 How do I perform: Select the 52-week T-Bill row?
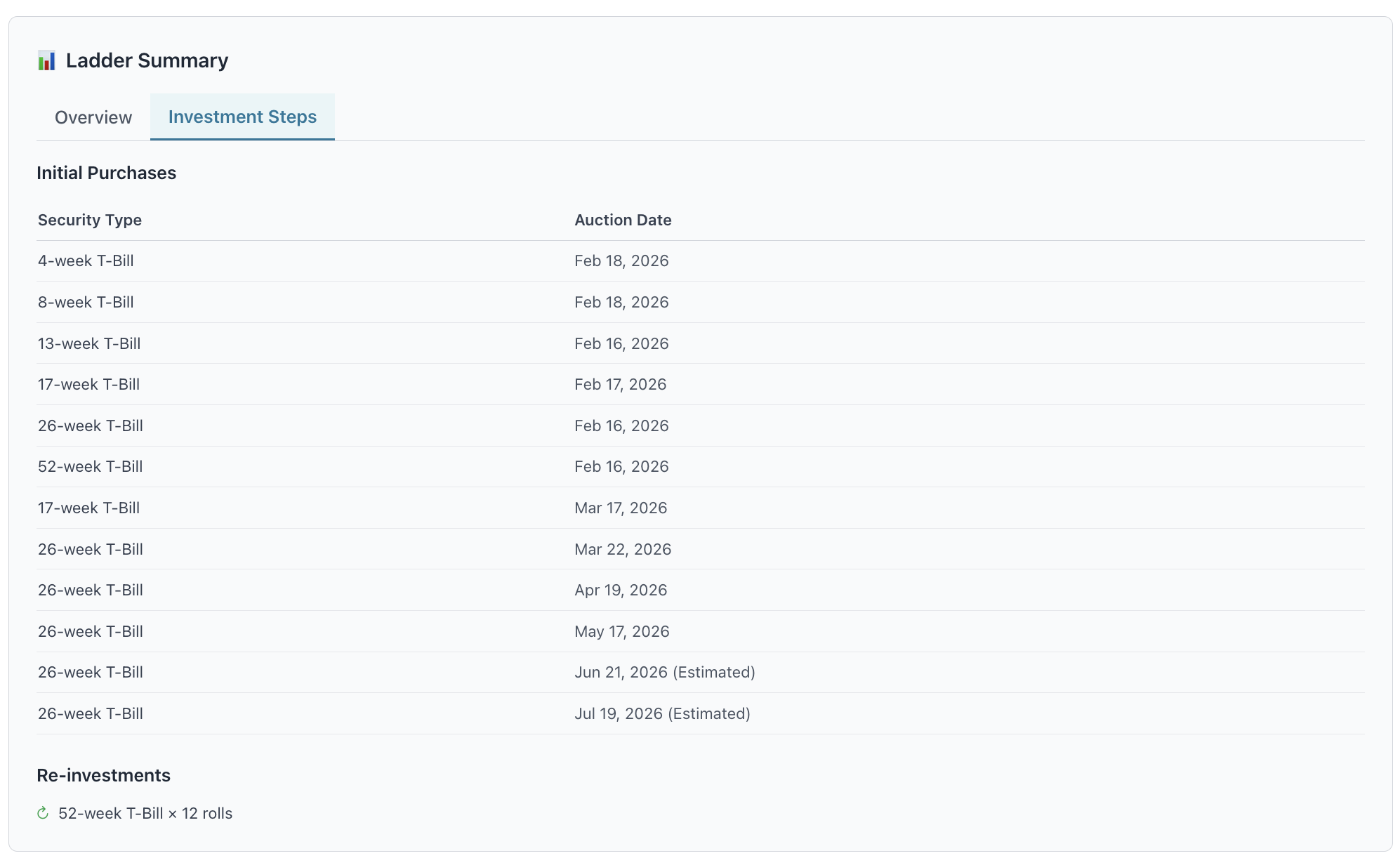(90, 466)
